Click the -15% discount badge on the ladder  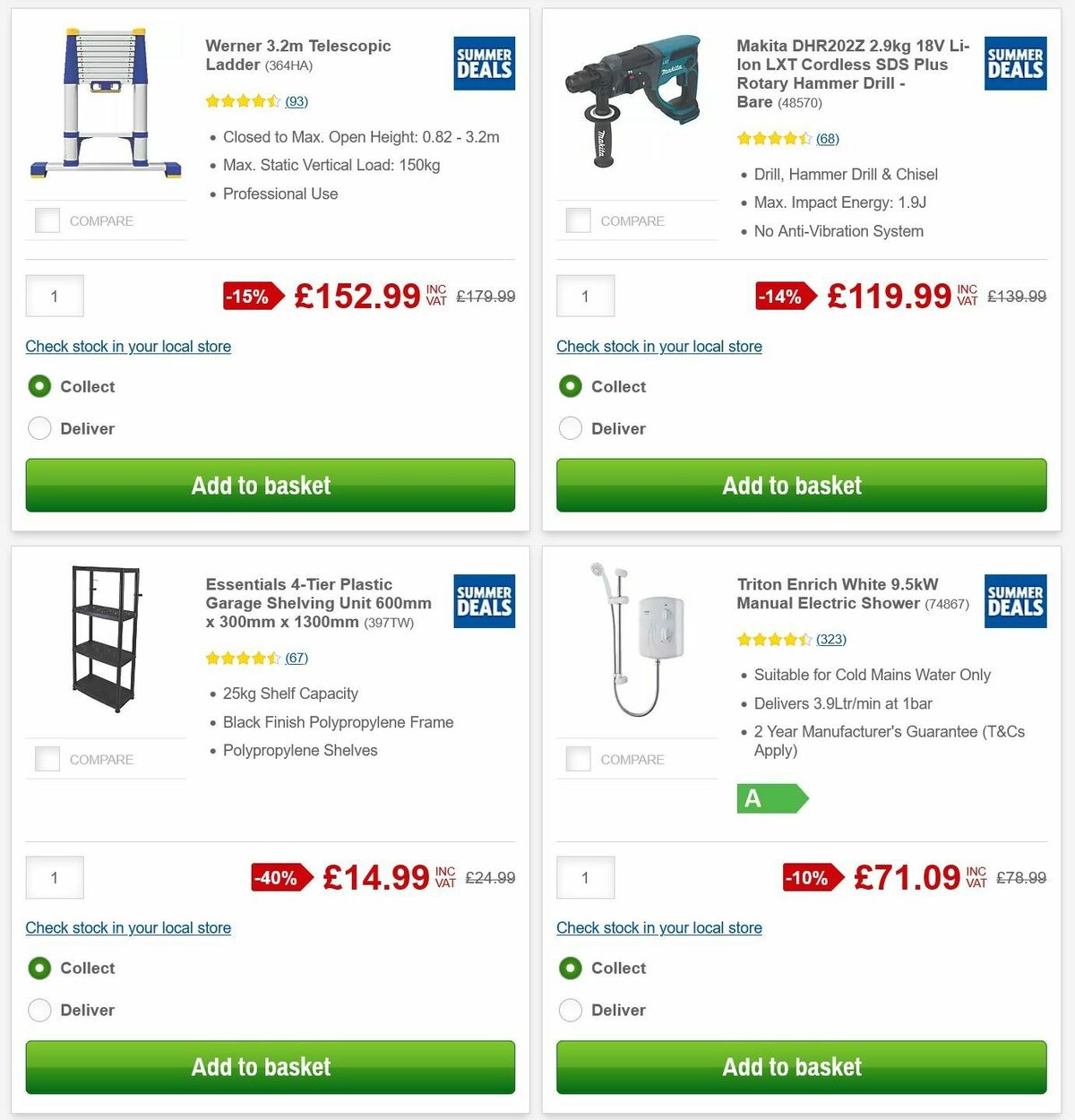tap(253, 296)
